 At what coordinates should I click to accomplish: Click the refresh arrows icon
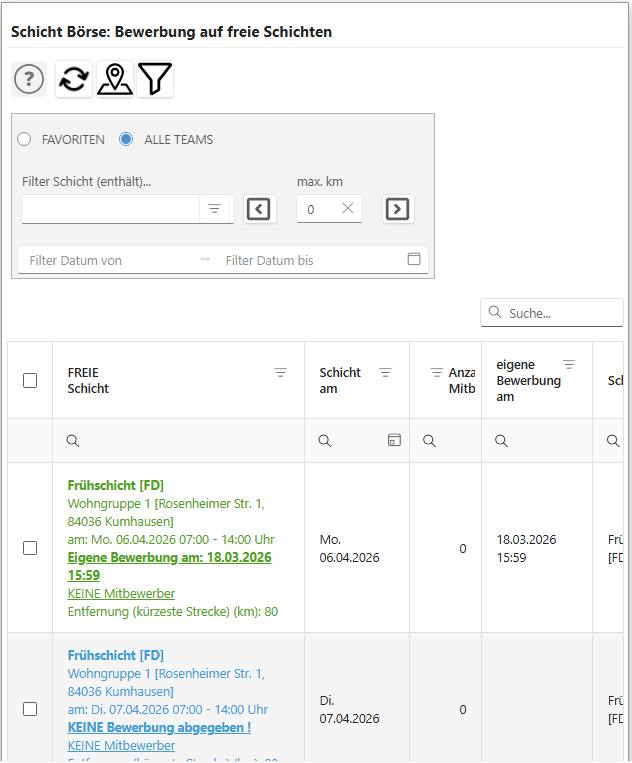coord(73,79)
